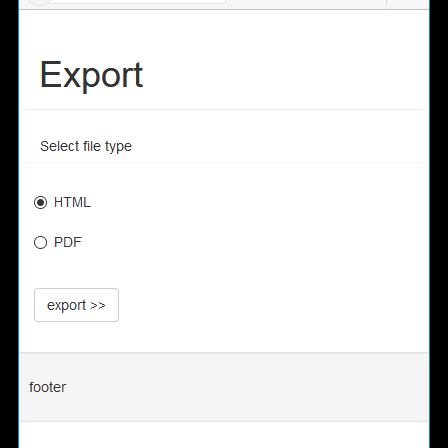Click the toolbar area right of the separator
Image resolution: width=448 pixels, height=448 pixels.
click(408, 4)
